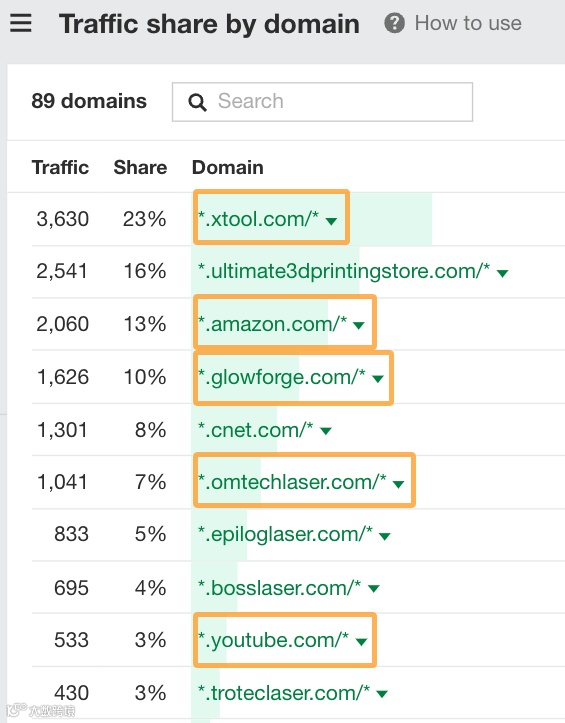
Task: Expand dropdown arrow next to epiloglaser.com
Action: click(x=384, y=536)
